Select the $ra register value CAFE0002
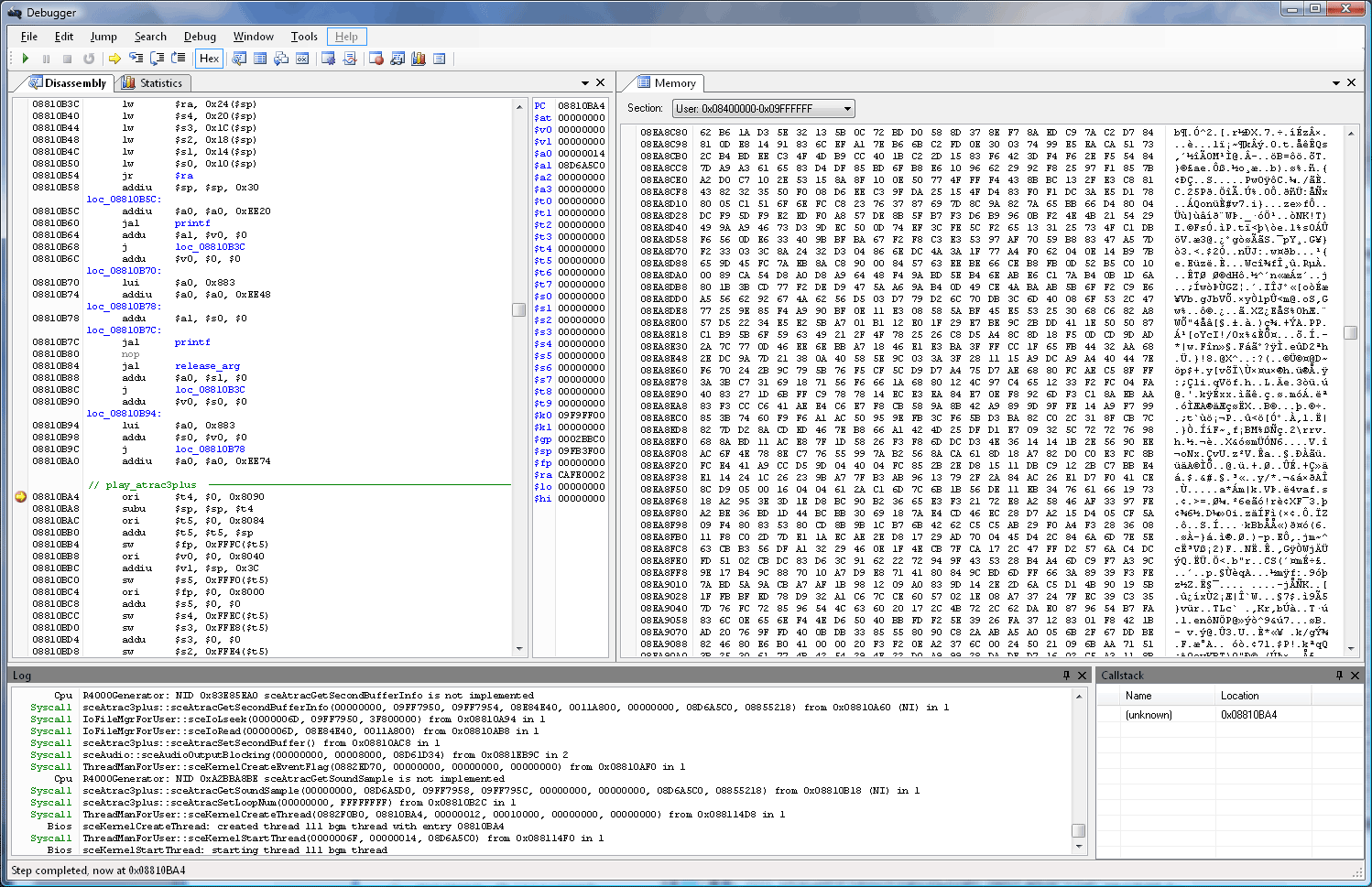The image size is (1372, 887). coord(582,475)
